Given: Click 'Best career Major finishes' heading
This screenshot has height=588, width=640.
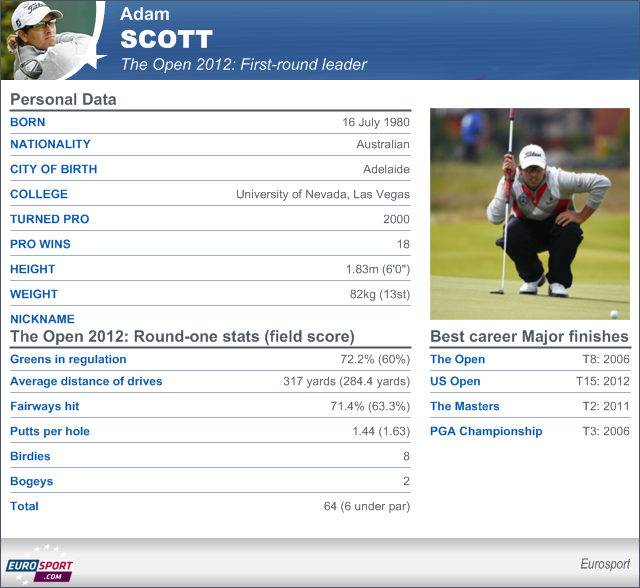Looking at the screenshot, I should pyautogui.click(x=529, y=337).
